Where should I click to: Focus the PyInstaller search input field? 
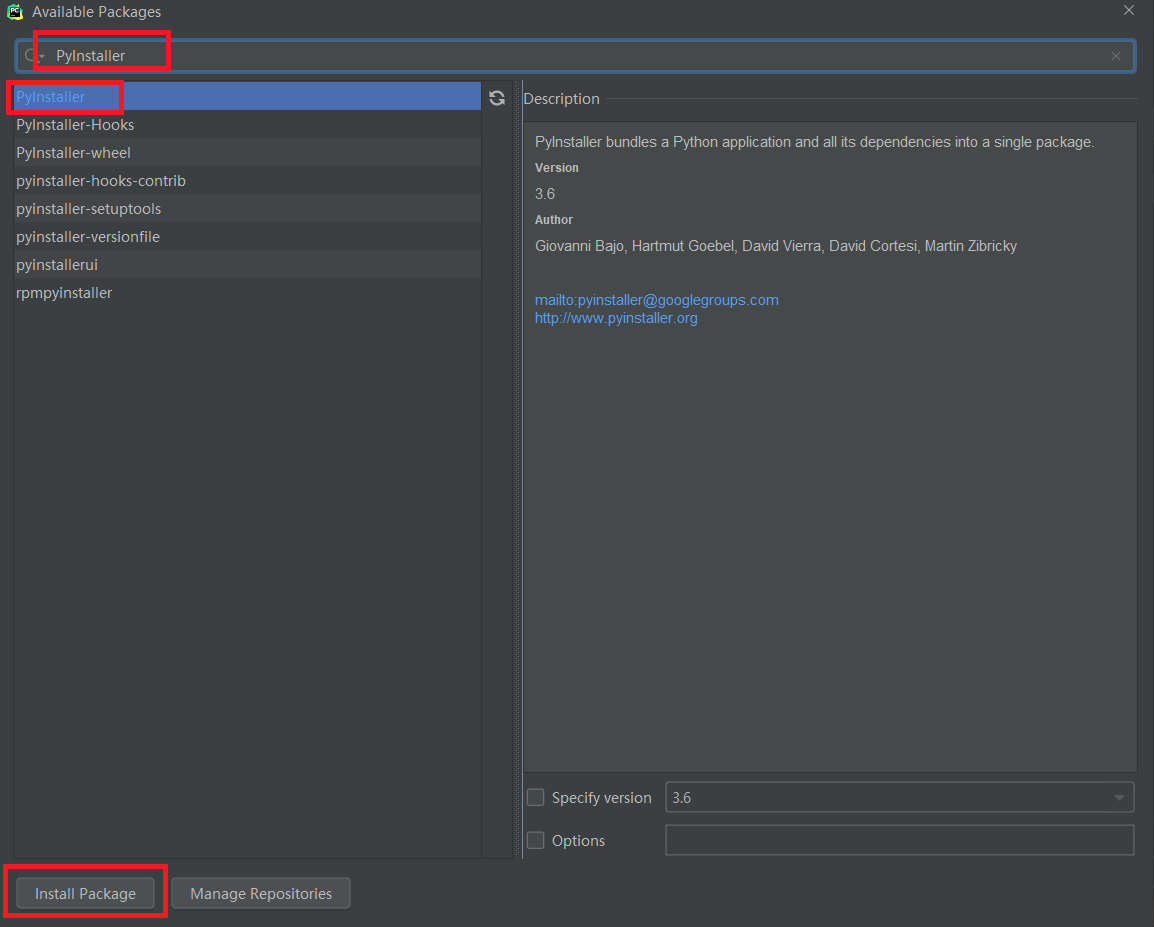click(x=574, y=56)
